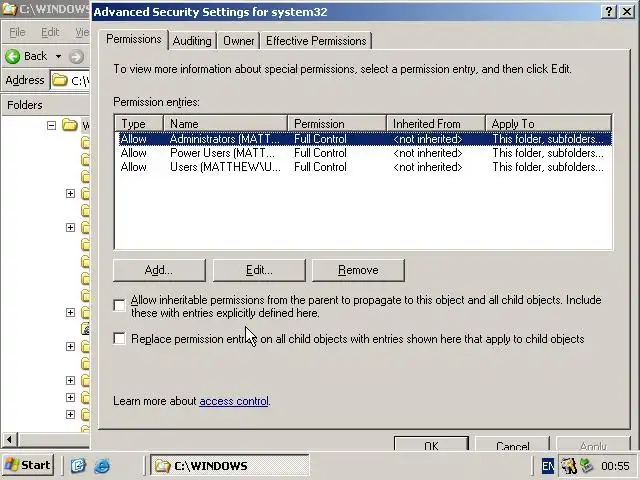Remove the selected permission entry

(358, 270)
